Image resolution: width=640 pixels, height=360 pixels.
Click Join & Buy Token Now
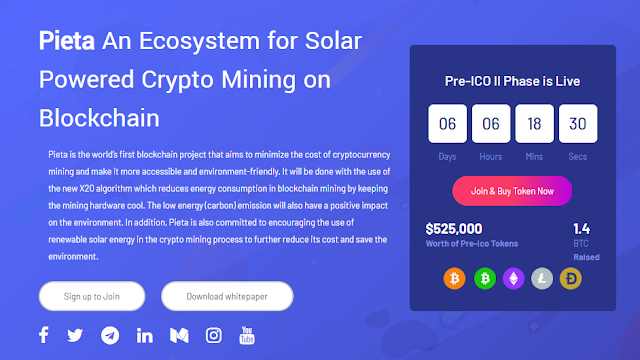512,191
